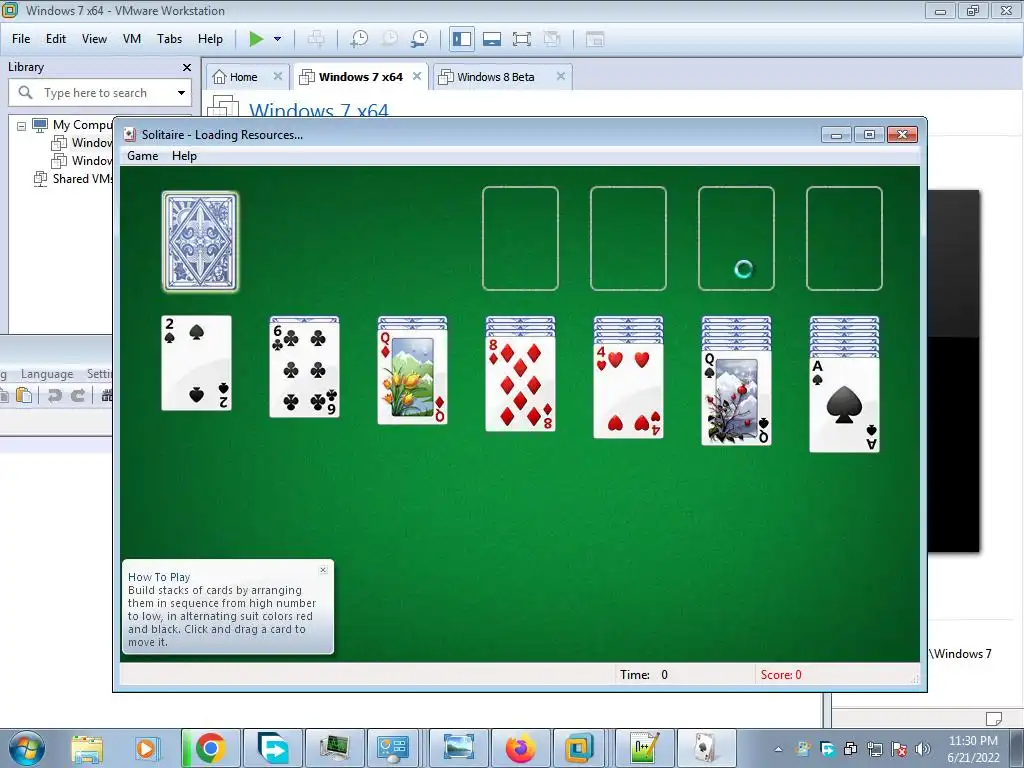Open the library search dropdown arrow
1024x768 pixels.
181,93
